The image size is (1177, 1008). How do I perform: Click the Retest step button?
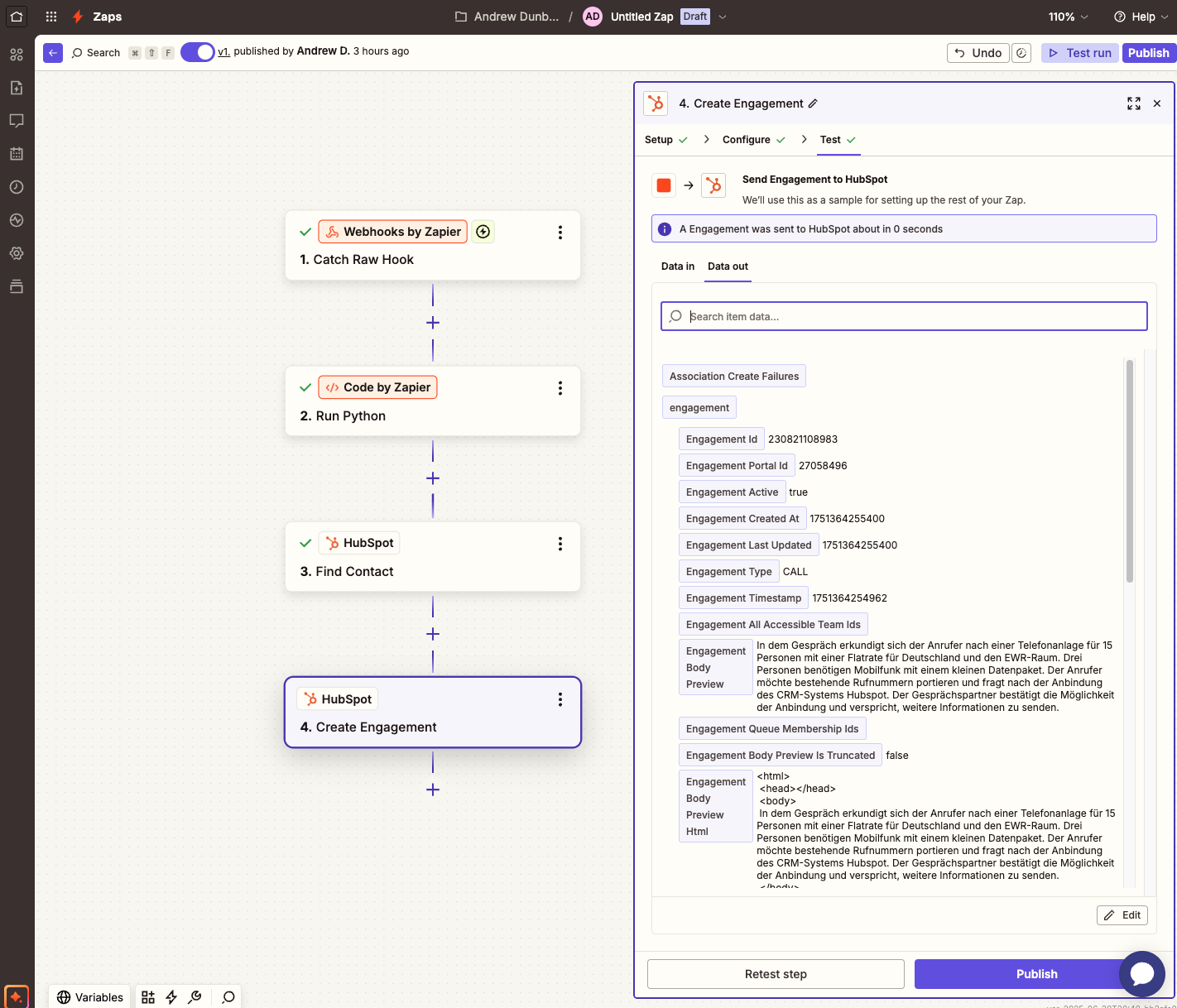coord(776,974)
